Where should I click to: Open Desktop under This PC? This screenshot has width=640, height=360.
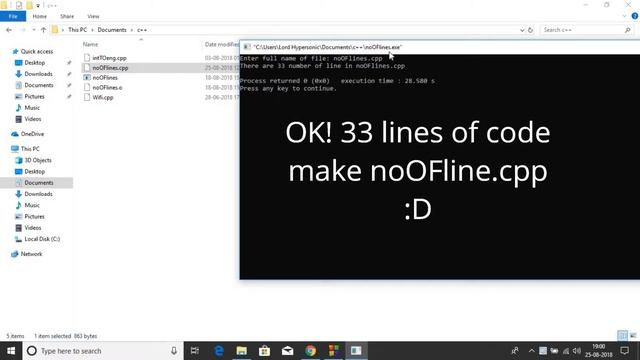click(35, 172)
